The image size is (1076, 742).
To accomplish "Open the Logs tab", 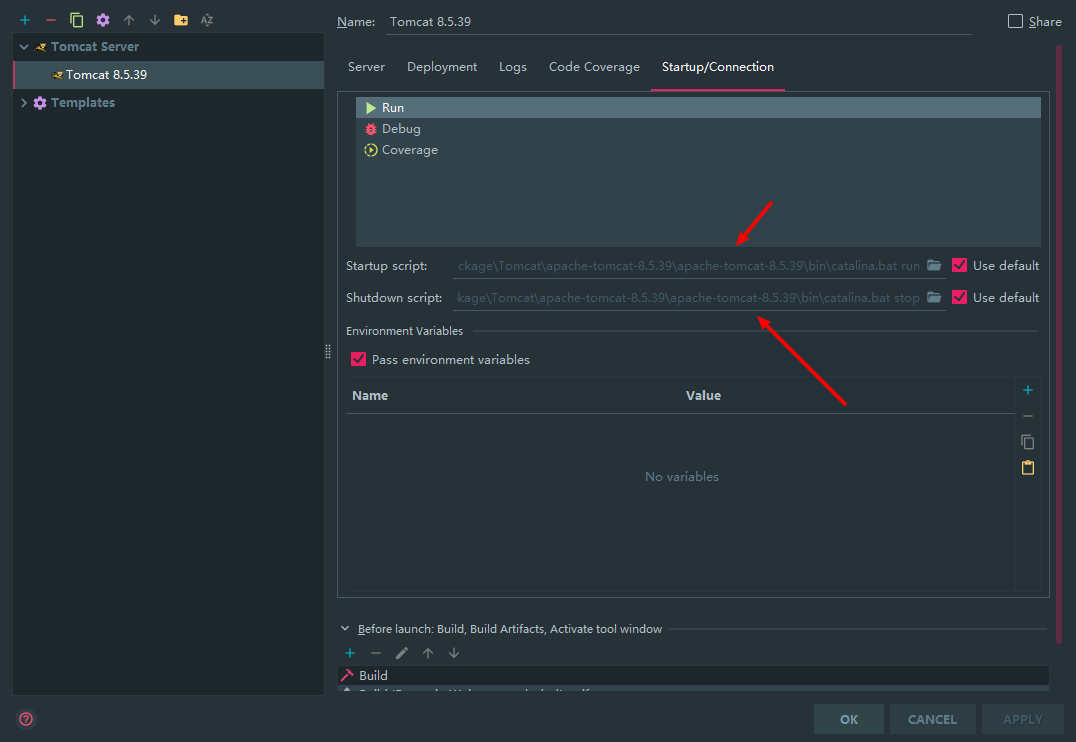I will coord(513,67).
